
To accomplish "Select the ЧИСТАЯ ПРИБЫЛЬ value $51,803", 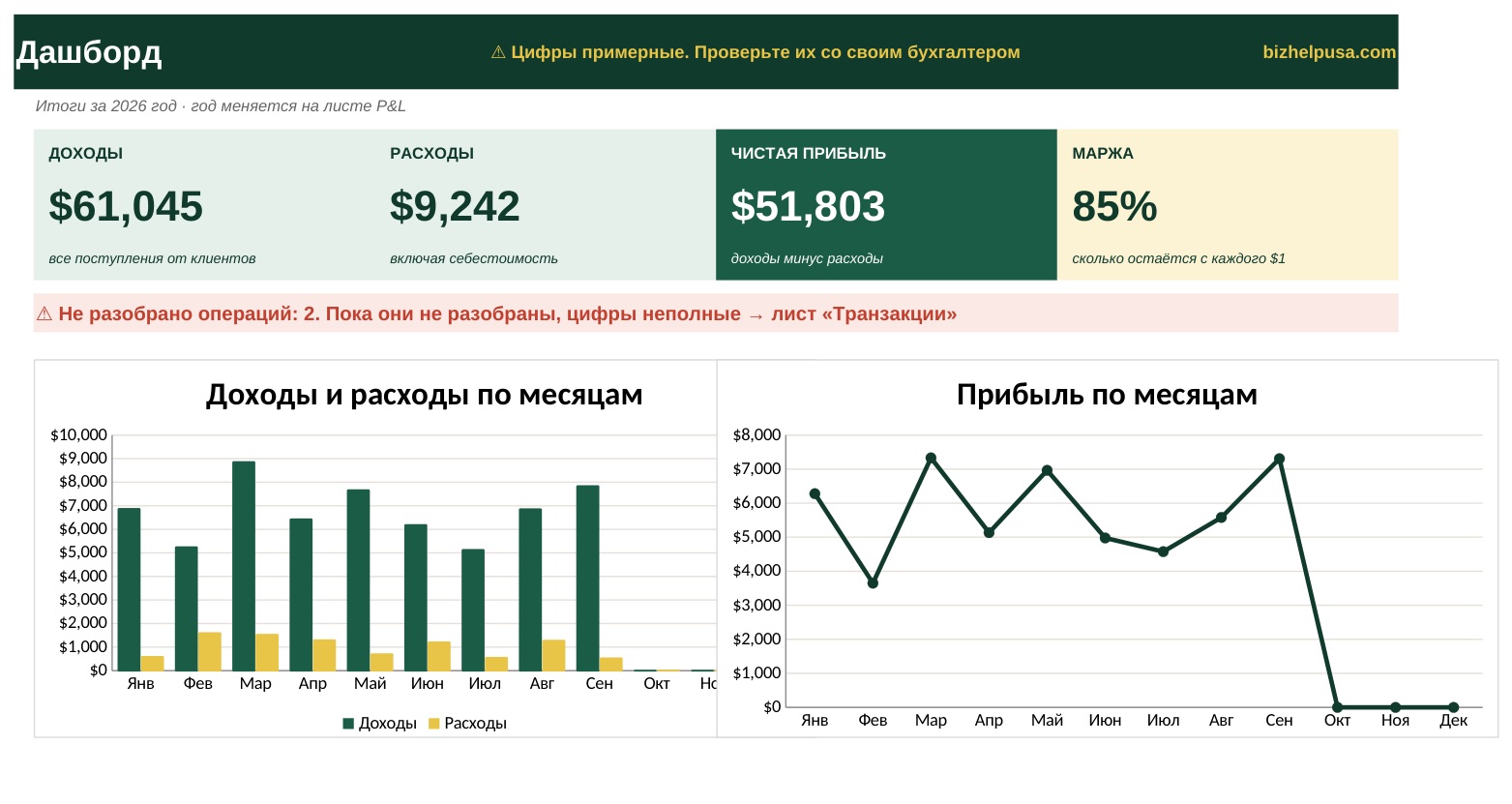I will (808, 206).
